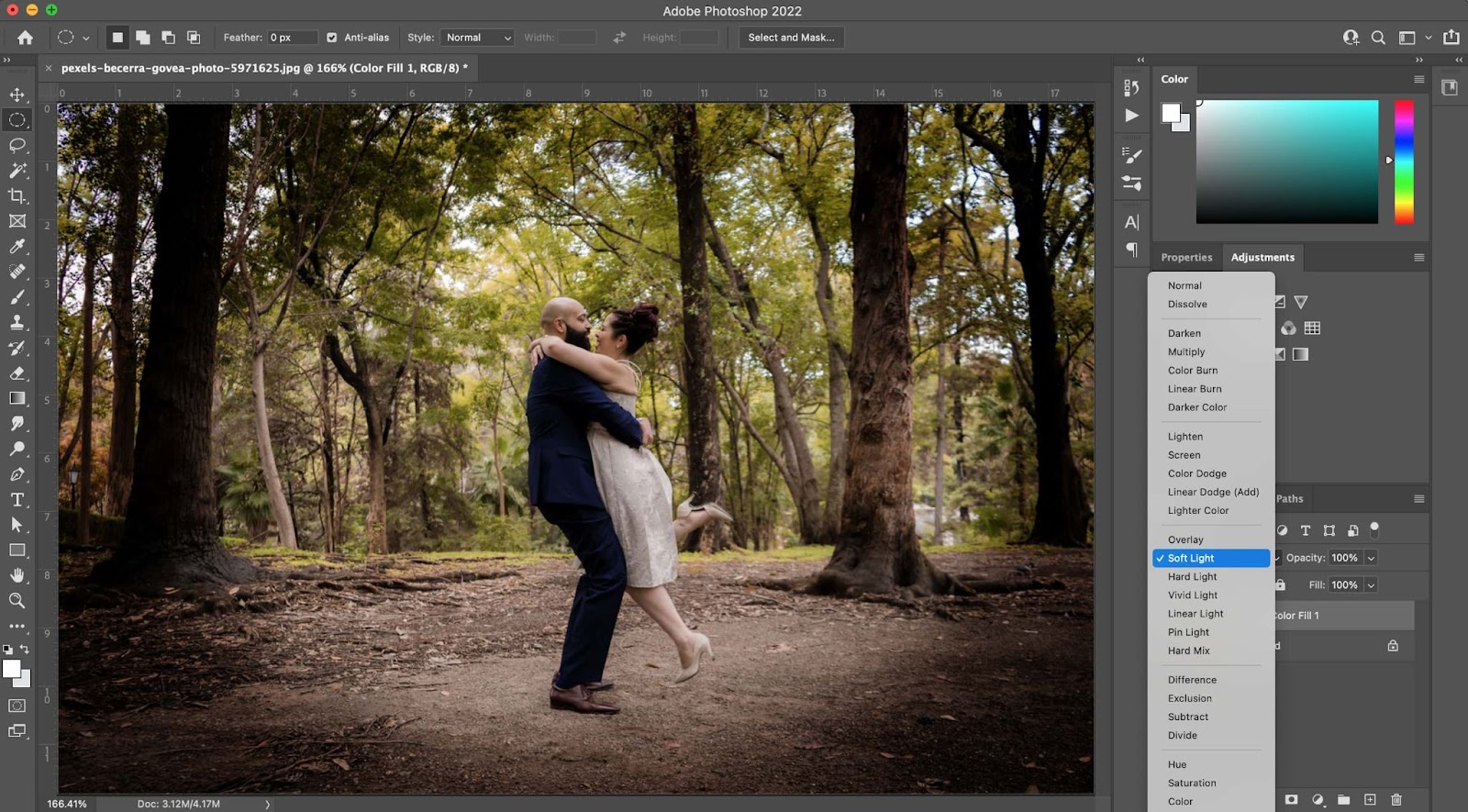Expand the Opacity dropdown arrow
Image resolution: width=1468 pixels, height=812 pixels.
(1371, 558)
